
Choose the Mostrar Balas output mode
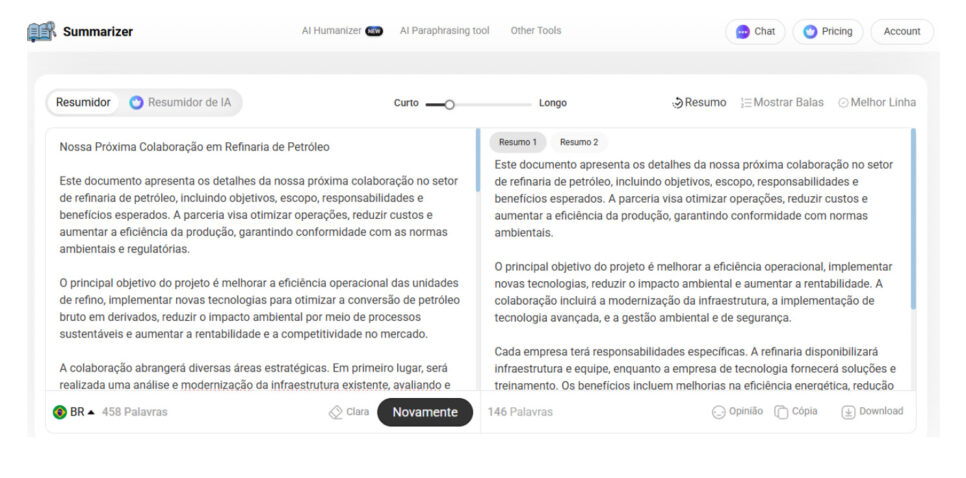point(782,103)
